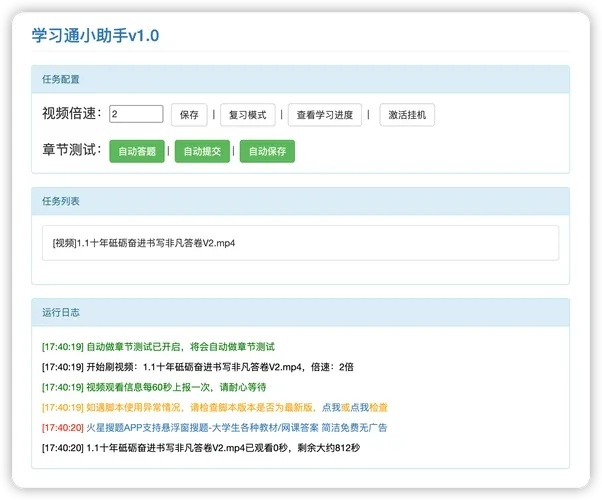Toggle the 自动答题 green button
Image resolution: width=602 pixels, height=500 pixels.
pos(137,151)
